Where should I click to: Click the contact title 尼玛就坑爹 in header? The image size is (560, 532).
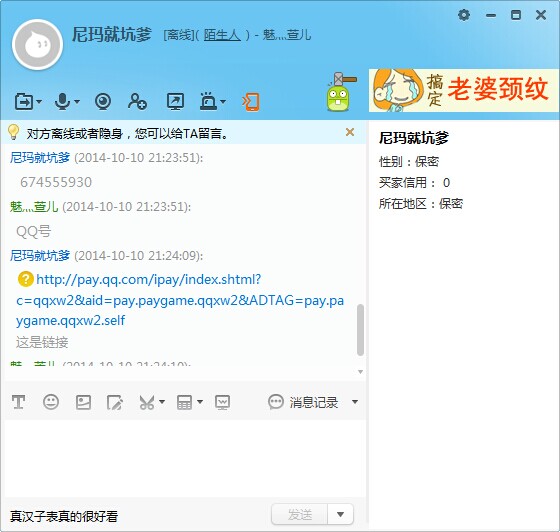point(112,35)
